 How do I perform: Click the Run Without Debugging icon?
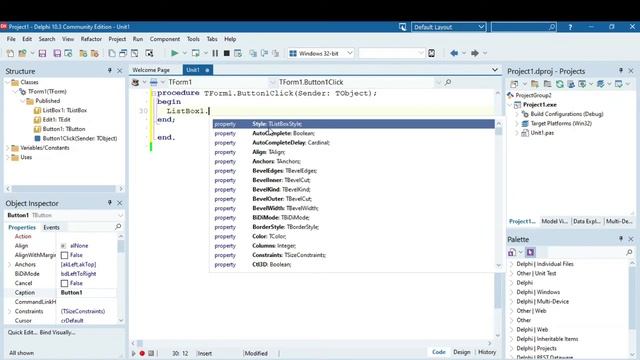point(196,53)
